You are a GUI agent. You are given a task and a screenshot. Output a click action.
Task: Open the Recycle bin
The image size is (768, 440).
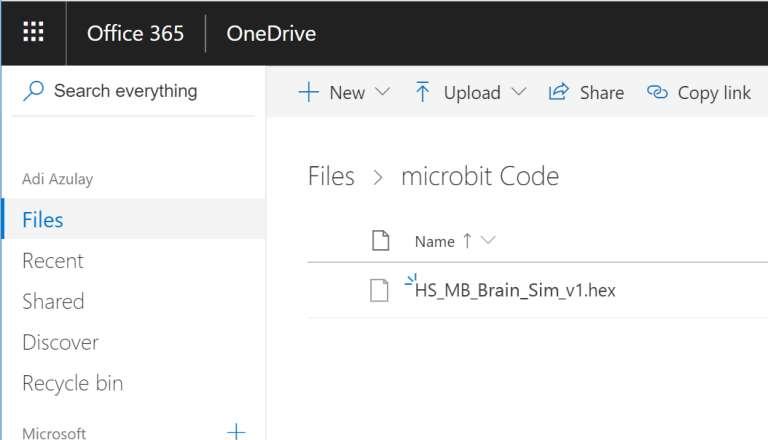point(72,383)
